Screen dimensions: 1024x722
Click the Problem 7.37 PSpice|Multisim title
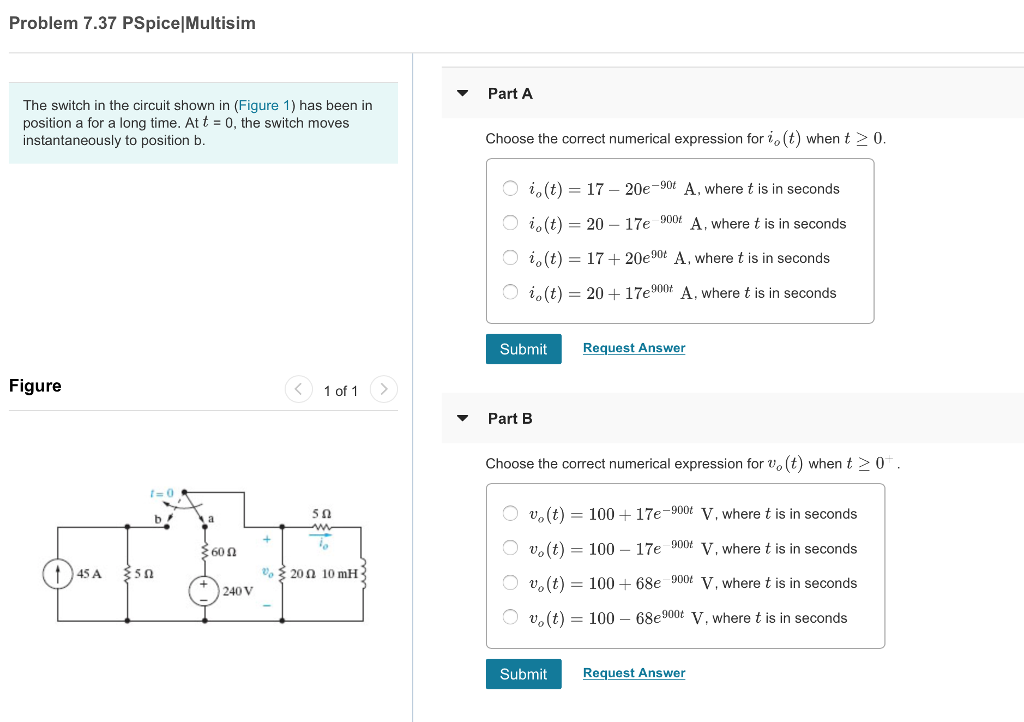131,22
